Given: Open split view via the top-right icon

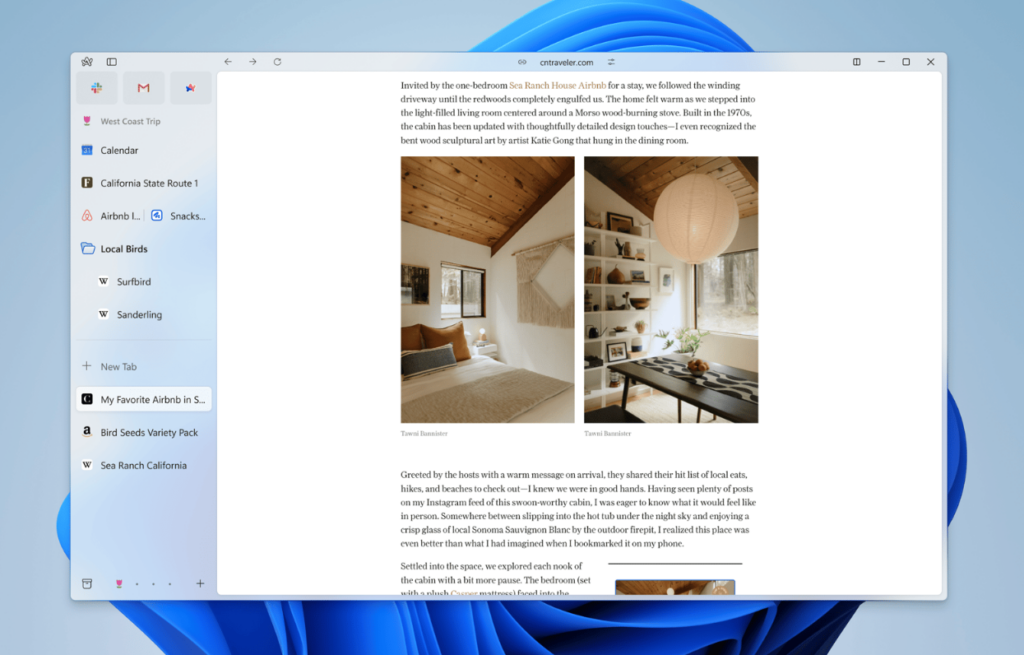Looking at the screenshot, I should 856,61.
